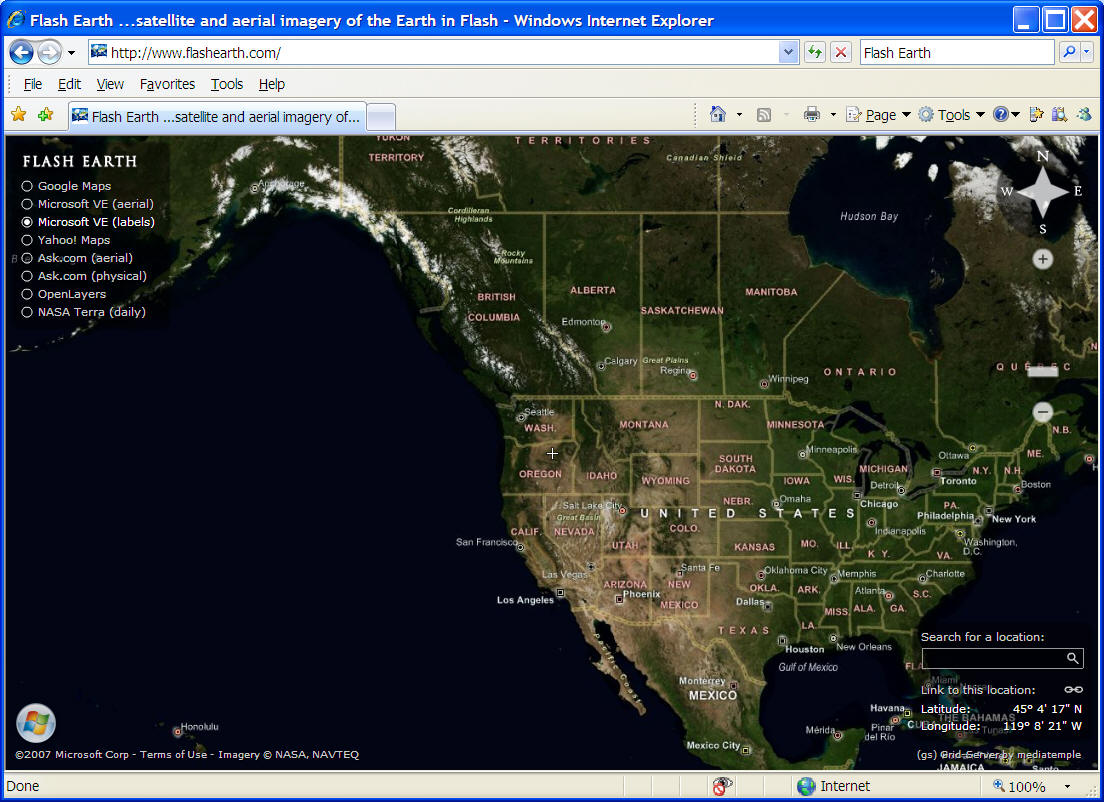Open the Edit menu
Viewport: 1104px width, 802px height.
(69, 84)
